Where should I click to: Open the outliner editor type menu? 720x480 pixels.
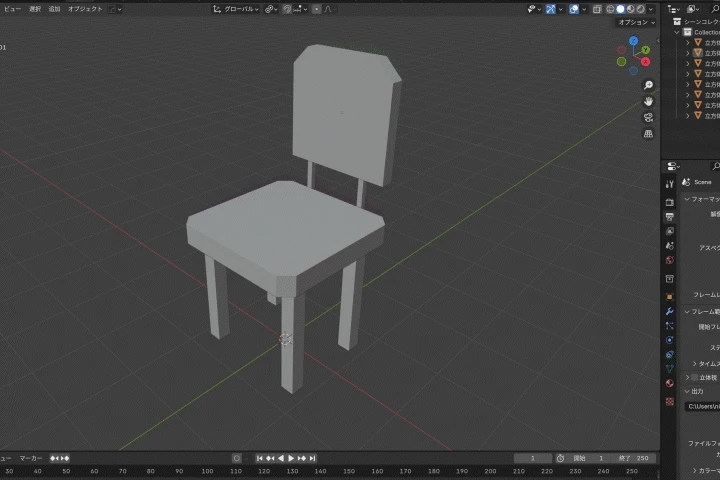tap(674, 9)
